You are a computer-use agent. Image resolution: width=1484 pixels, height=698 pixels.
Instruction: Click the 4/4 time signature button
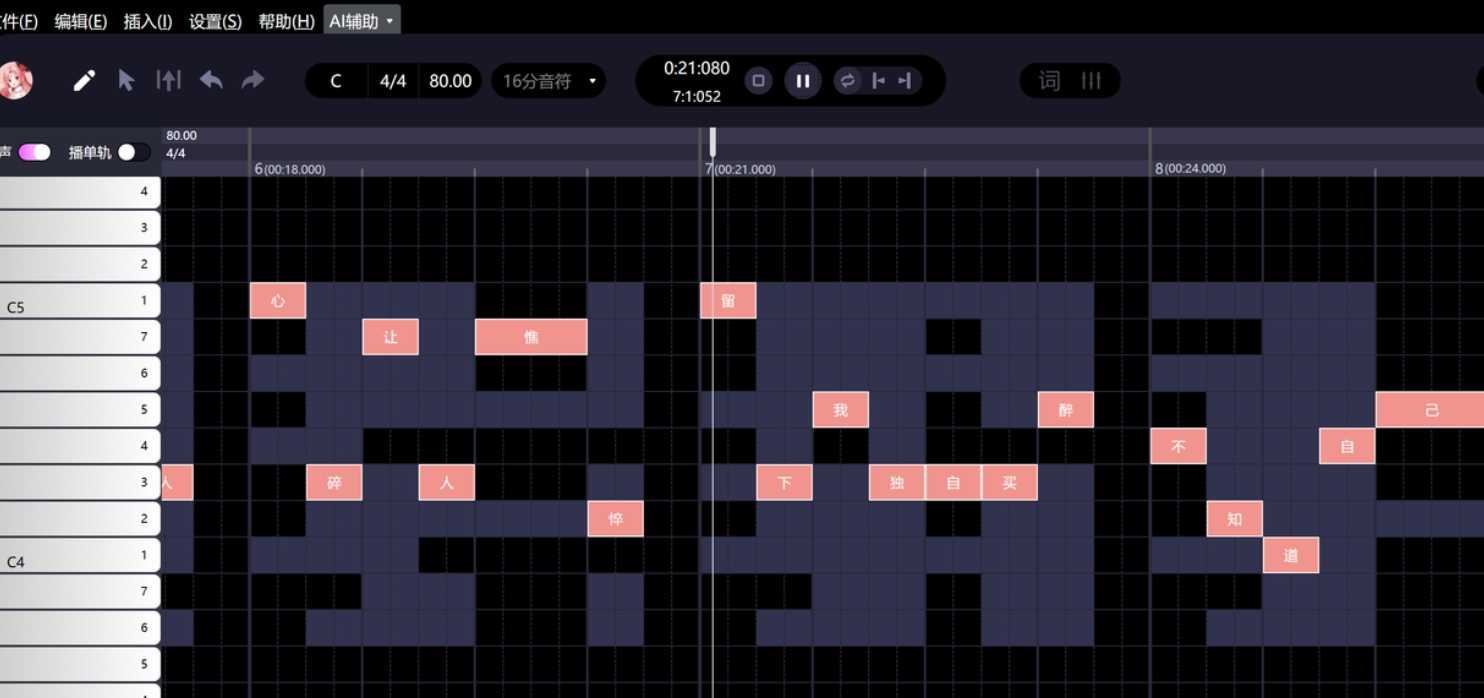tap(393, 81)
